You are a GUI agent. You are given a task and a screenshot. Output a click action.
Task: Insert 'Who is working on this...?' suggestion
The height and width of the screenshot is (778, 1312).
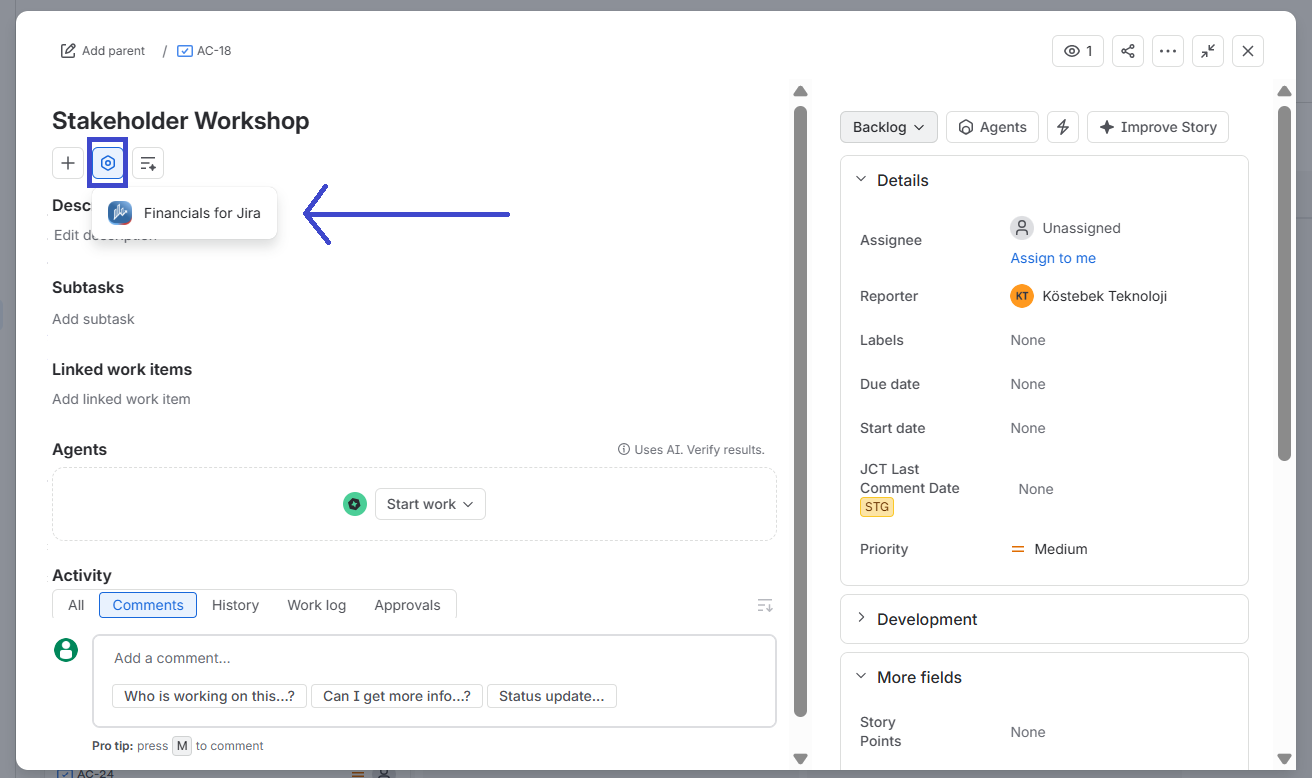pos(210,696)
